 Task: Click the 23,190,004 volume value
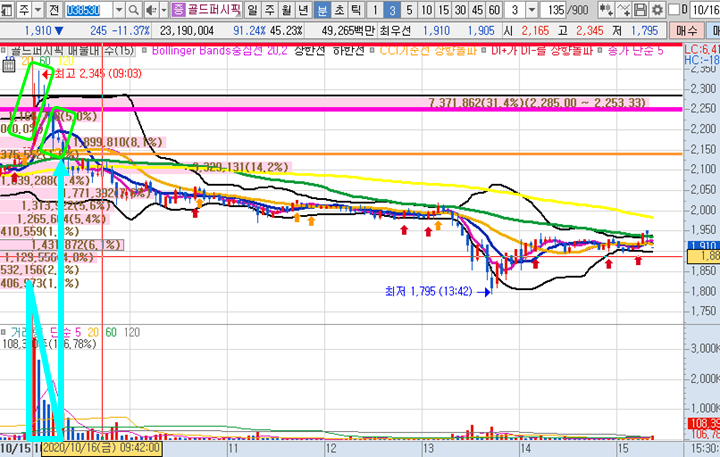(x=186, y=31)
